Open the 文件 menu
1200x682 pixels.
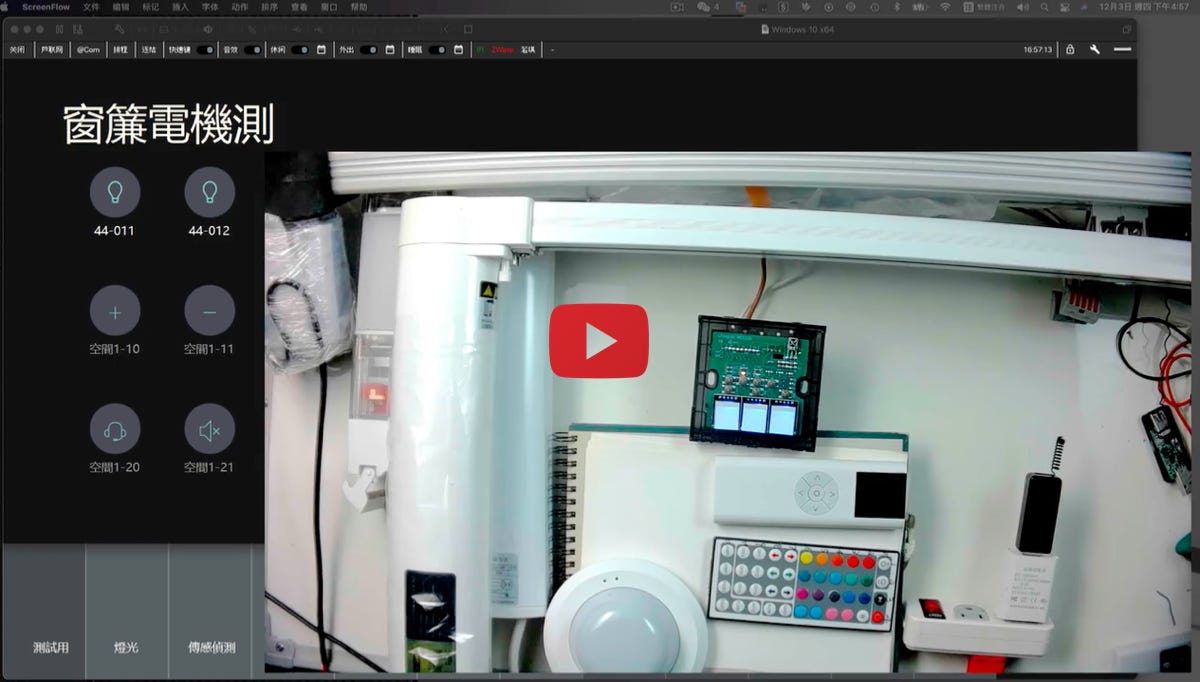coord(91,6)
